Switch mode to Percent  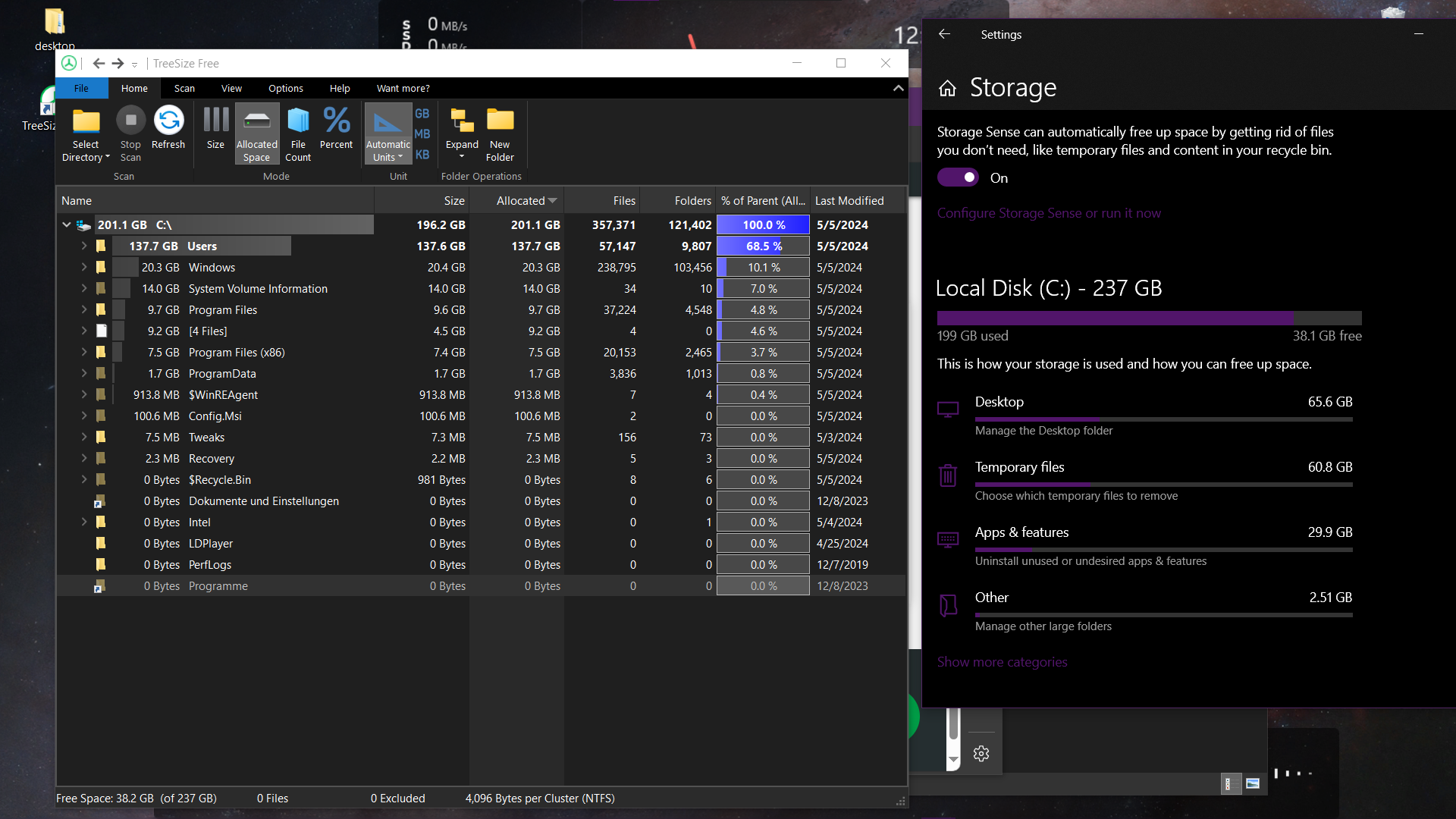(x=336, y=127)
